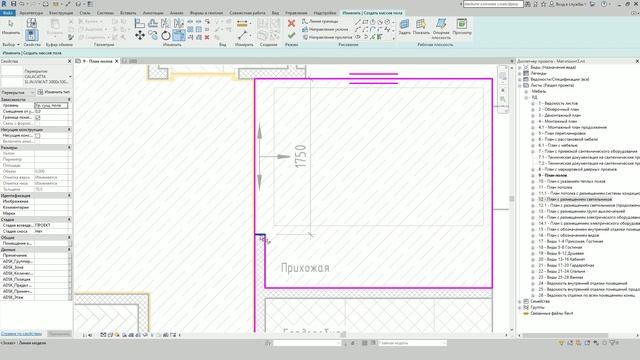Open the Выбор dropdown under Modify tool

[x=11, y=44]
